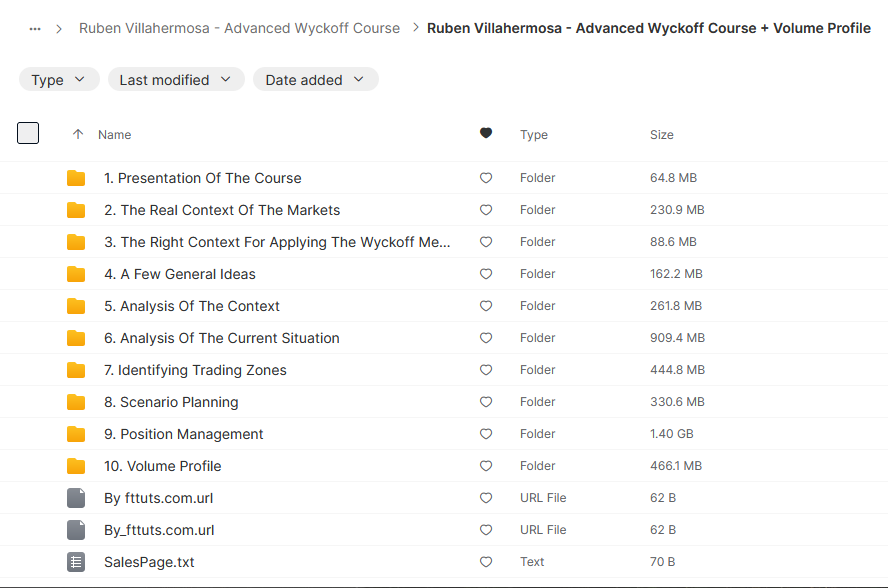Open the Type filter dropdown
The height and width of the screenshot is (588, 888).
point(59,80)
